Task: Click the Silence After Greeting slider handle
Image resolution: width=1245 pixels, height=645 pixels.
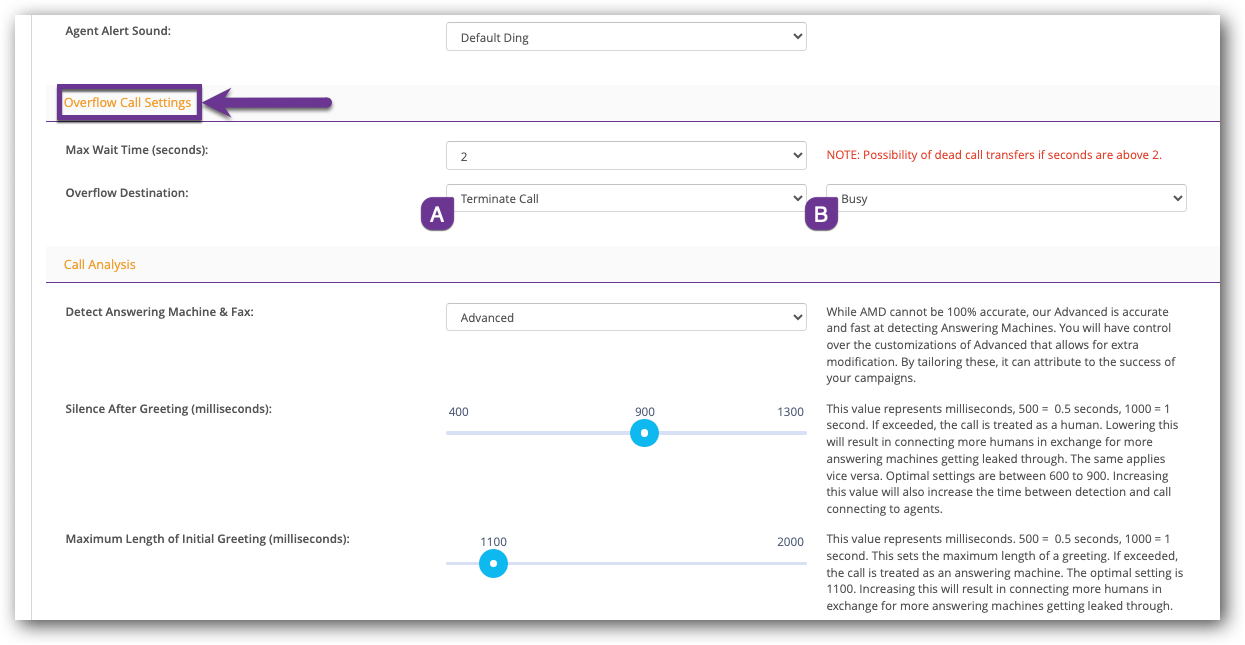Action: 645,433
